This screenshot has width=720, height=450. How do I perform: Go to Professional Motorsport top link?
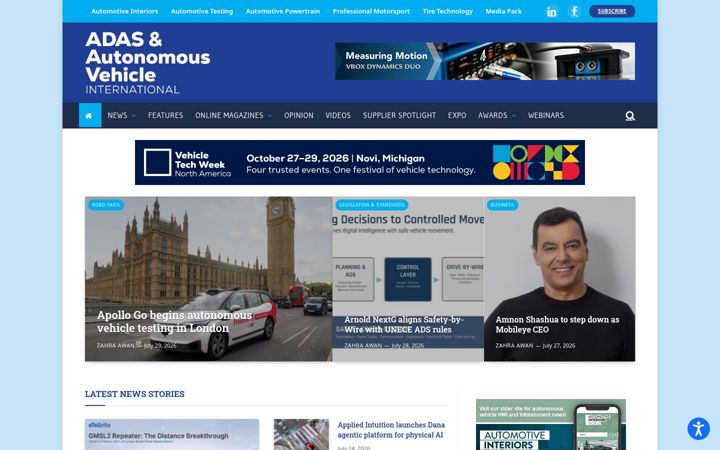click(x=371, y=11)
